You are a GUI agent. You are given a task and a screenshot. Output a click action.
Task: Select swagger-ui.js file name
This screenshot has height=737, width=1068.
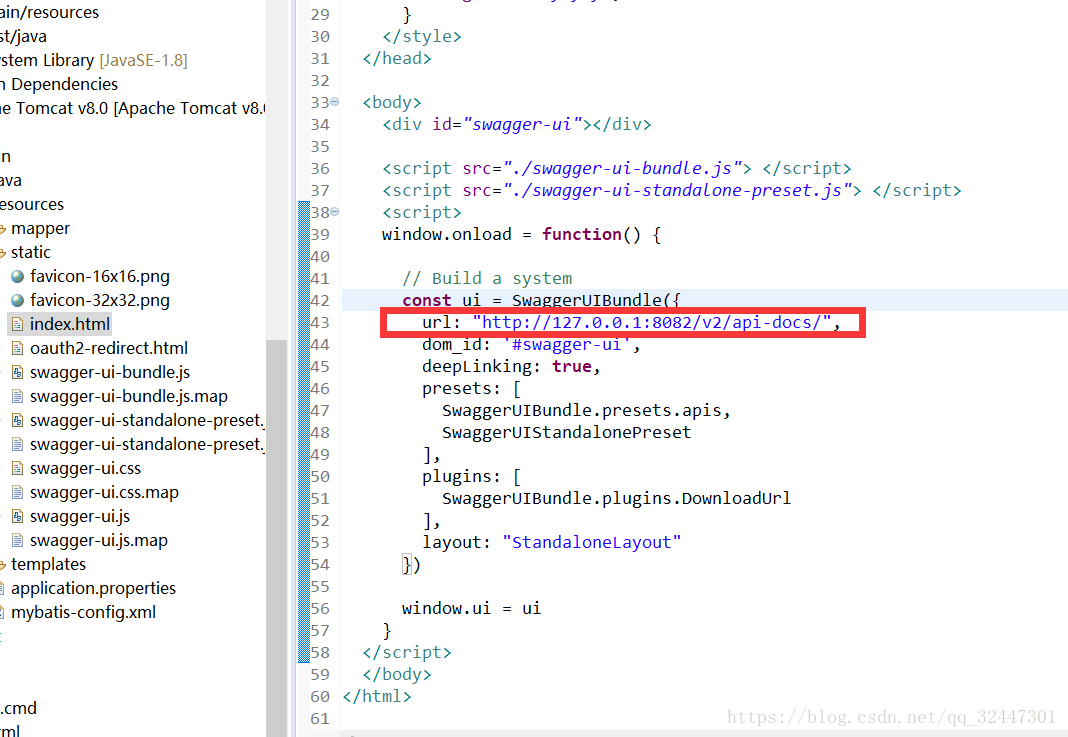pyautogui.click(x=80, y=516)
